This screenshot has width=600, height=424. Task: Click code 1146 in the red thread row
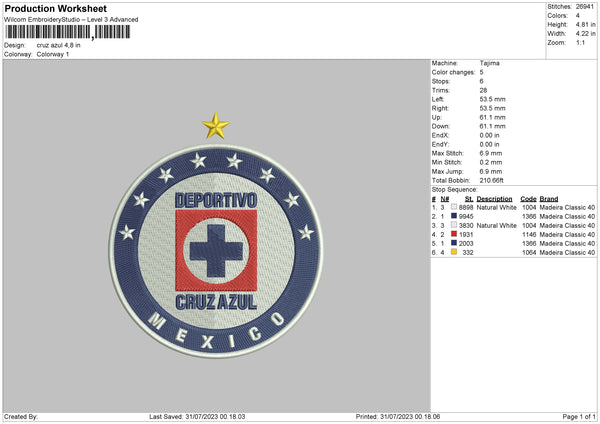point(529,234)
